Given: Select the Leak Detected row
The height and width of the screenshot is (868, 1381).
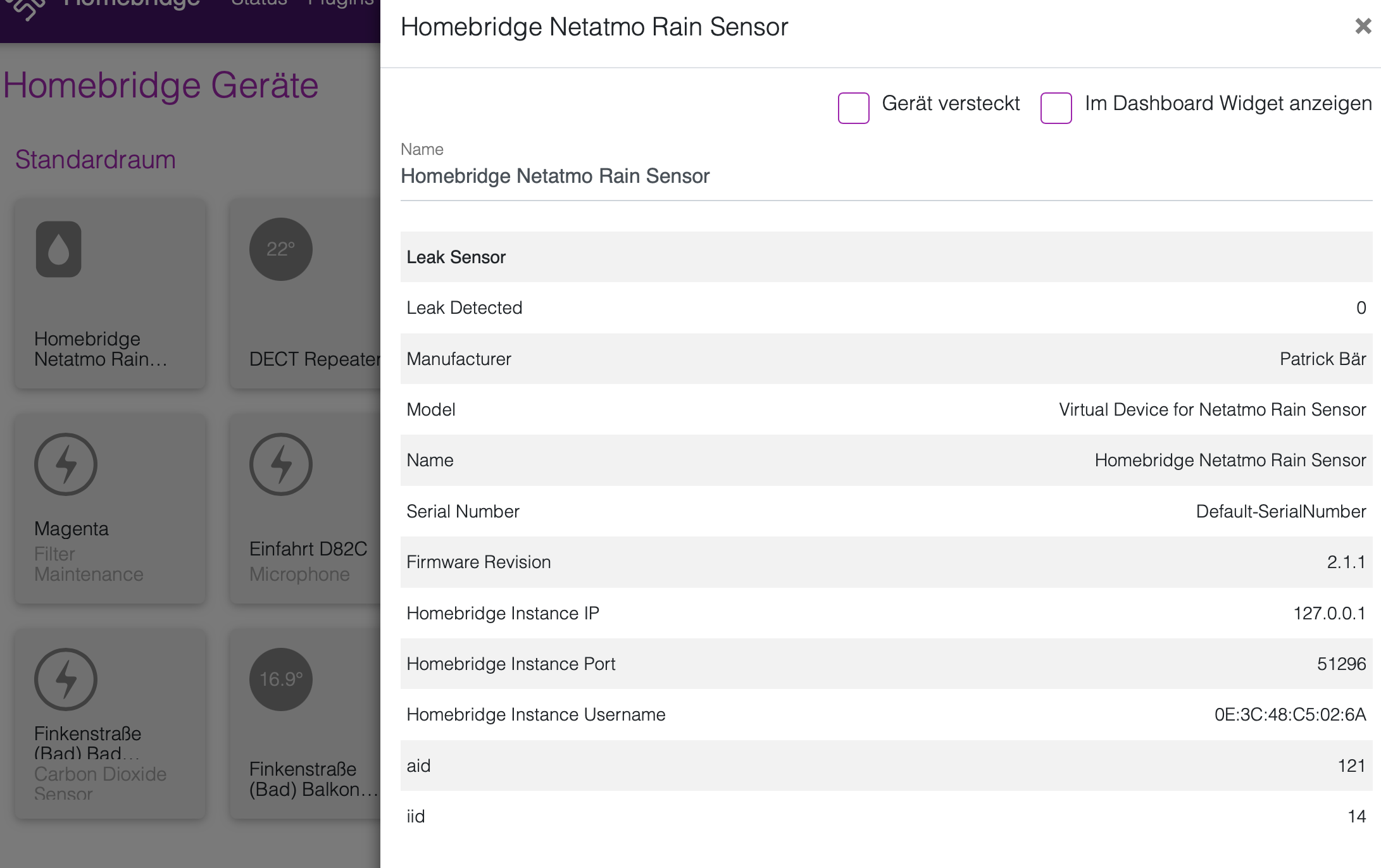Looking at the screenshot, I should point(886,308).
